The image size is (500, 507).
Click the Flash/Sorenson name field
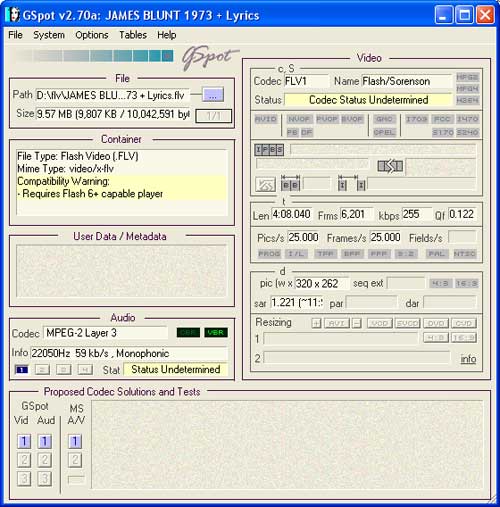407,81
